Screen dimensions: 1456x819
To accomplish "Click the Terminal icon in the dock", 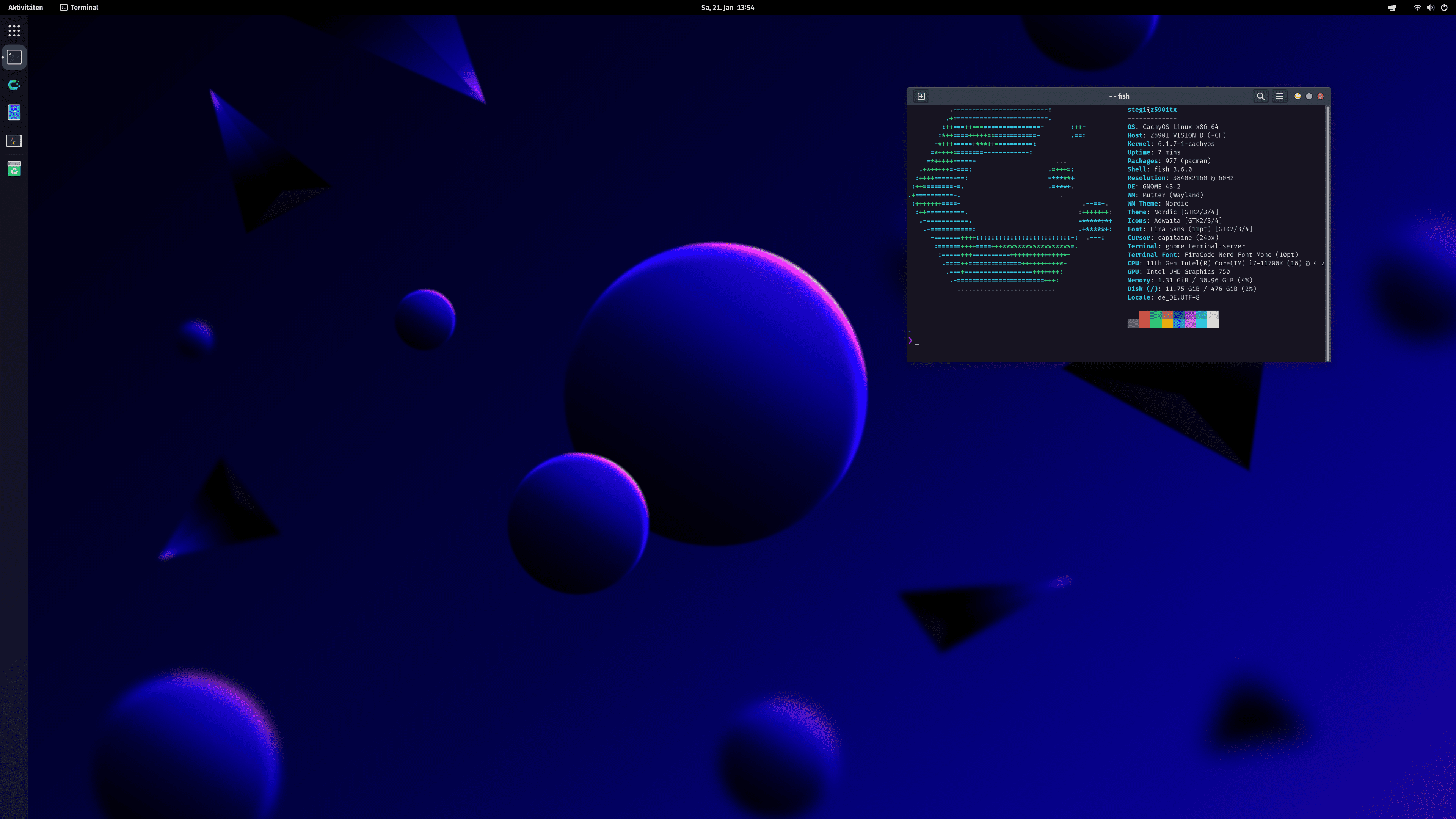I will pyautogui.click(x=14, y=57).
